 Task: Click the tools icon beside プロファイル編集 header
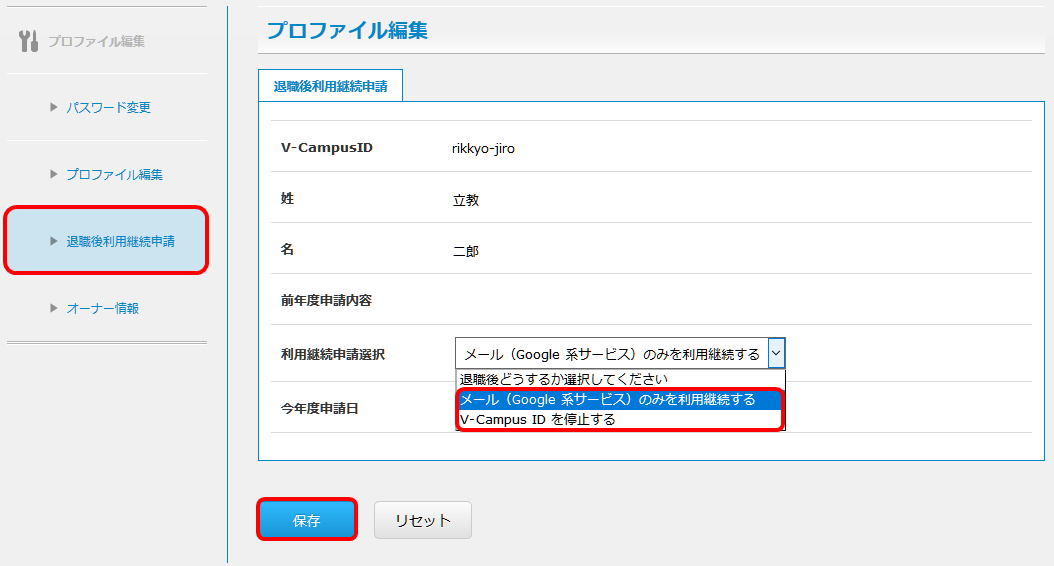point(28,41)
